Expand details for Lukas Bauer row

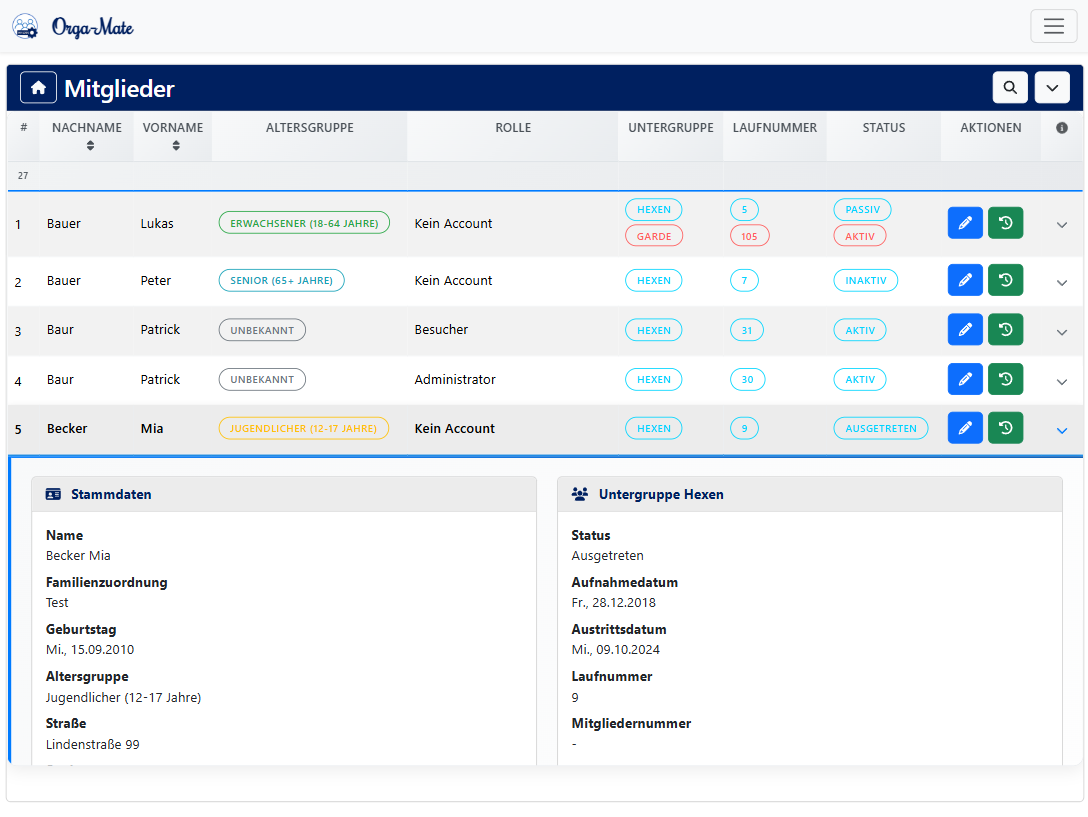(x=1062, y=225)
